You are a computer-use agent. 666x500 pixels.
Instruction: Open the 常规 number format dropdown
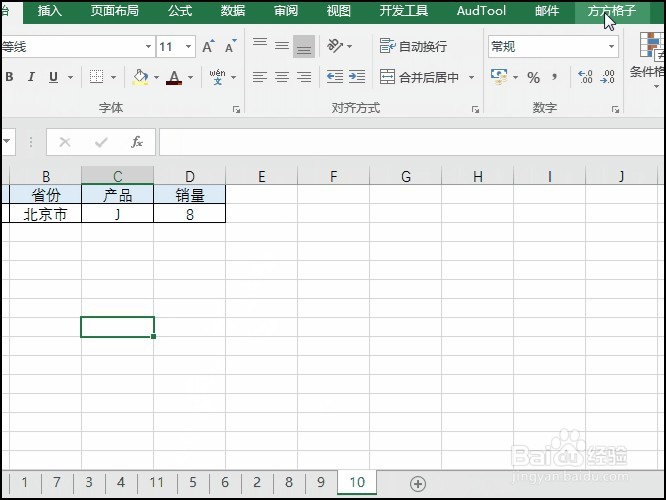611,46
